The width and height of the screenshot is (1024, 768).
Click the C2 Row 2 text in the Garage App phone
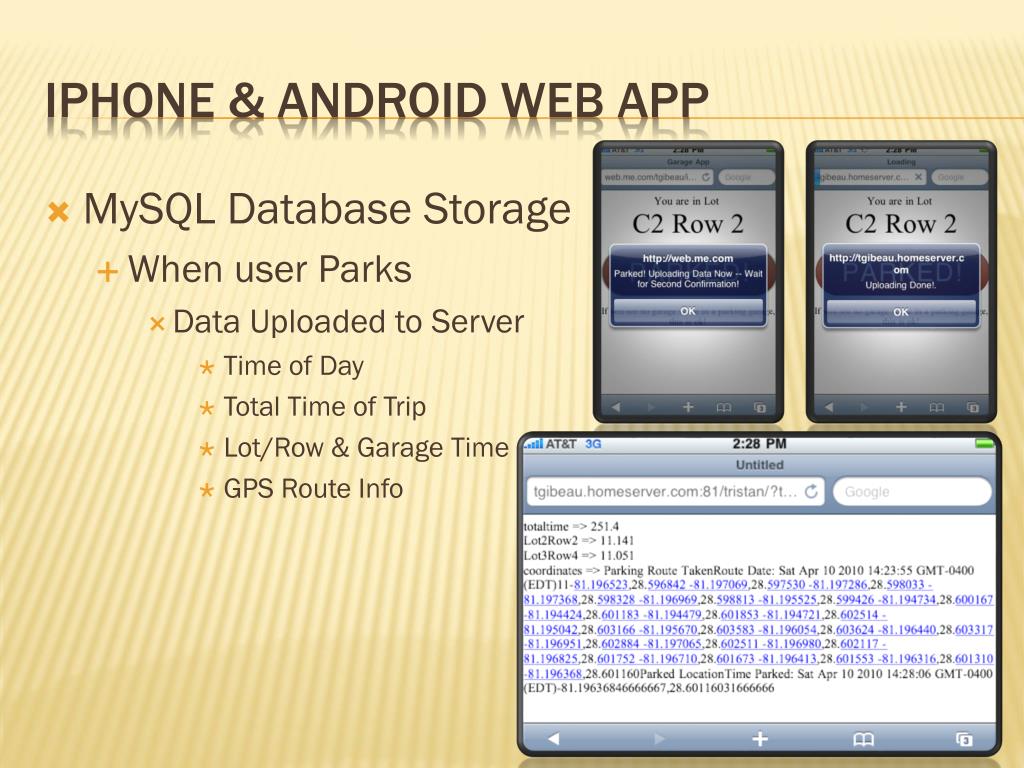pos(688,224)
